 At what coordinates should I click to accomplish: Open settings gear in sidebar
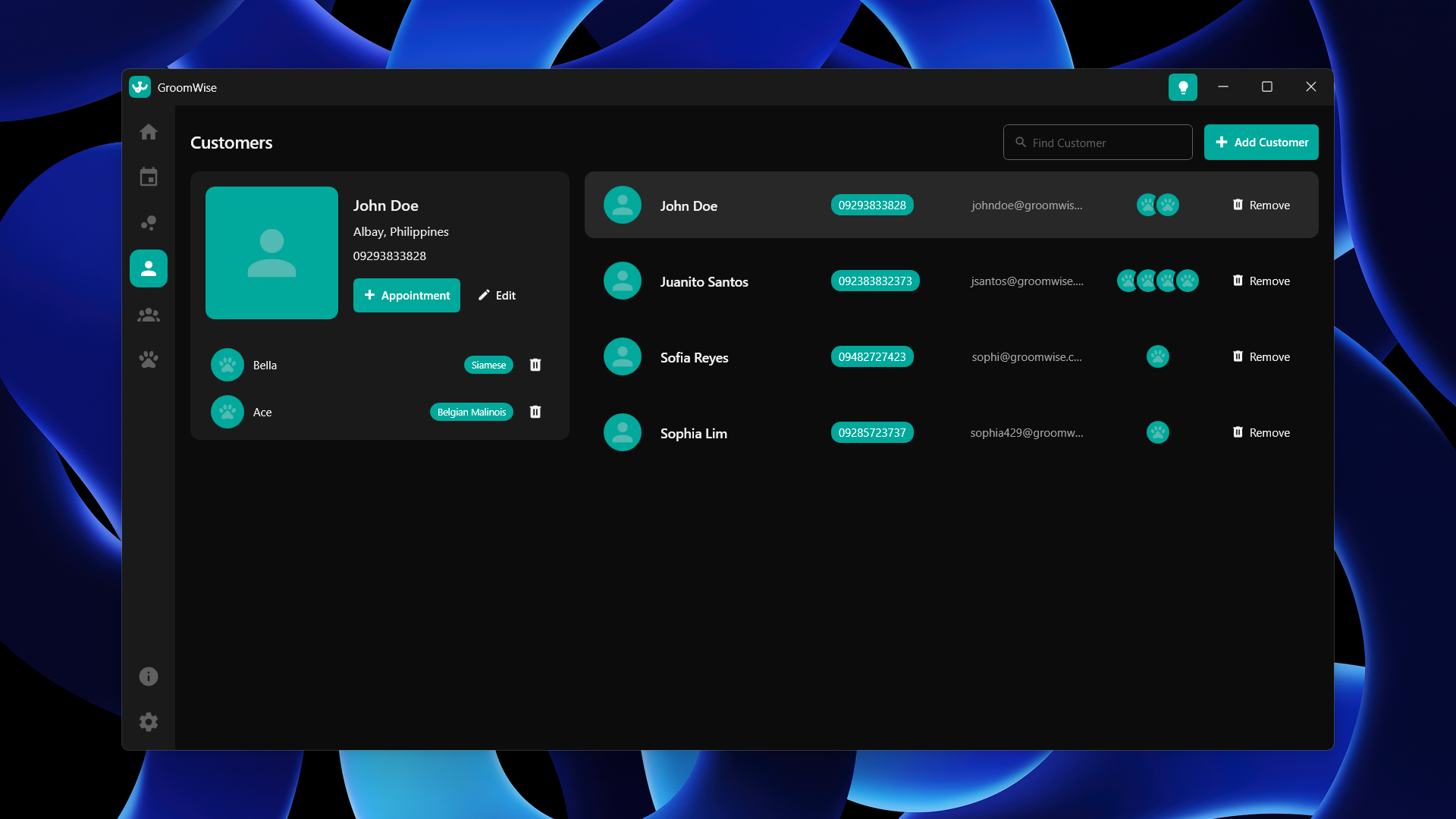pos(149,722)
